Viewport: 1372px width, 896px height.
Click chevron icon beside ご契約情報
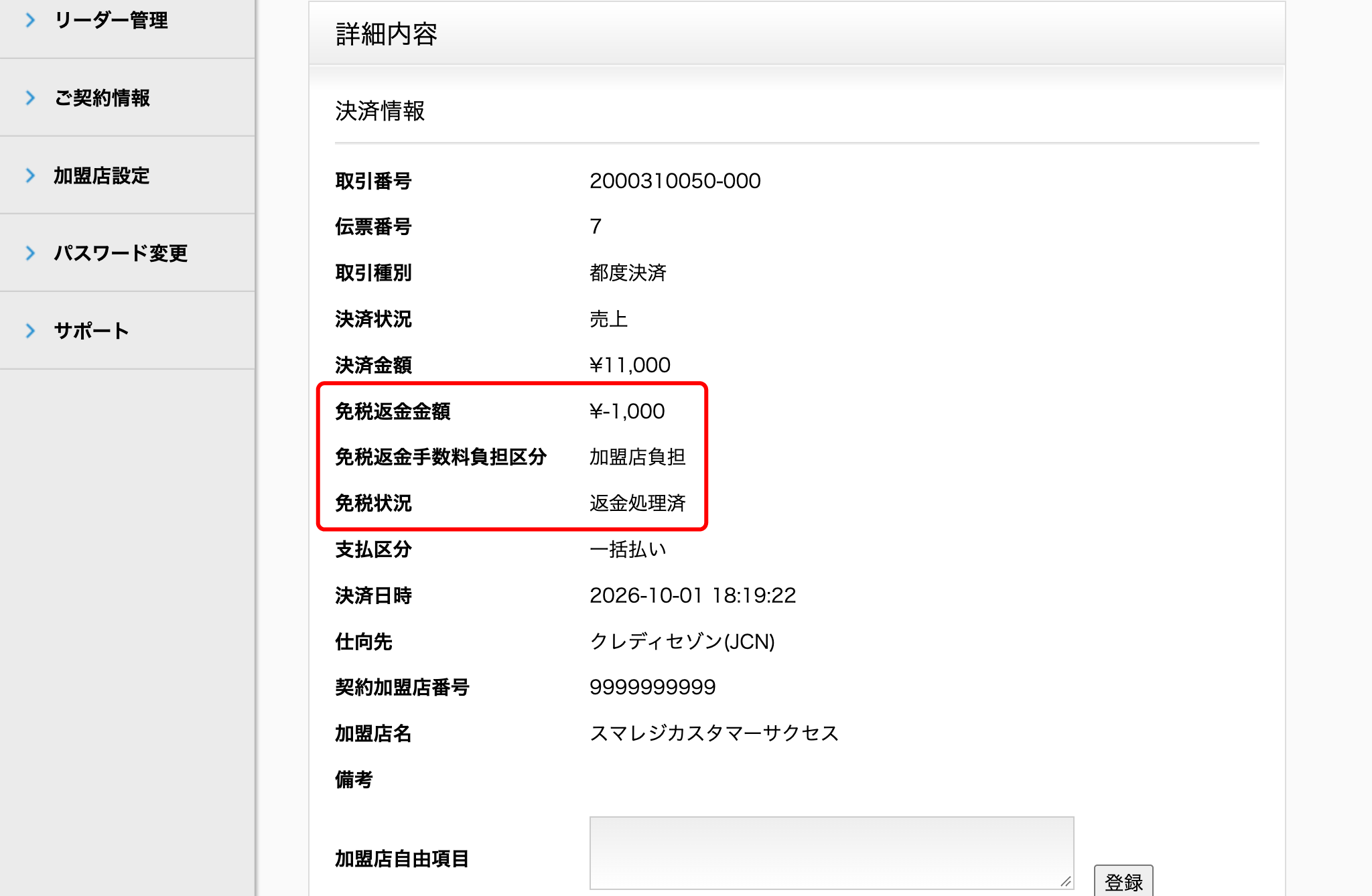pos(30,98)
